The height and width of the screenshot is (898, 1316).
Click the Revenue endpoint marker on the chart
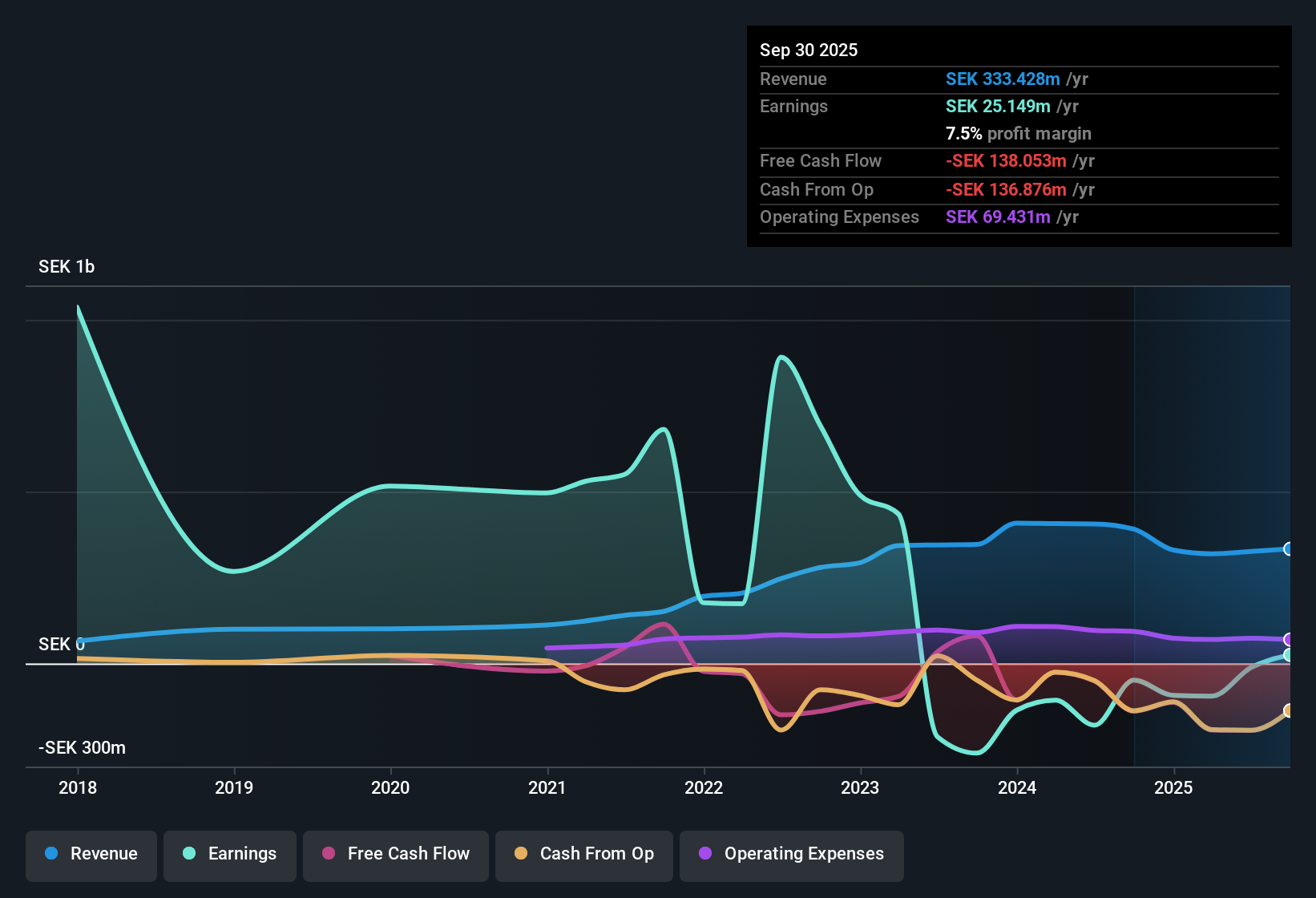coord(1287,548)
